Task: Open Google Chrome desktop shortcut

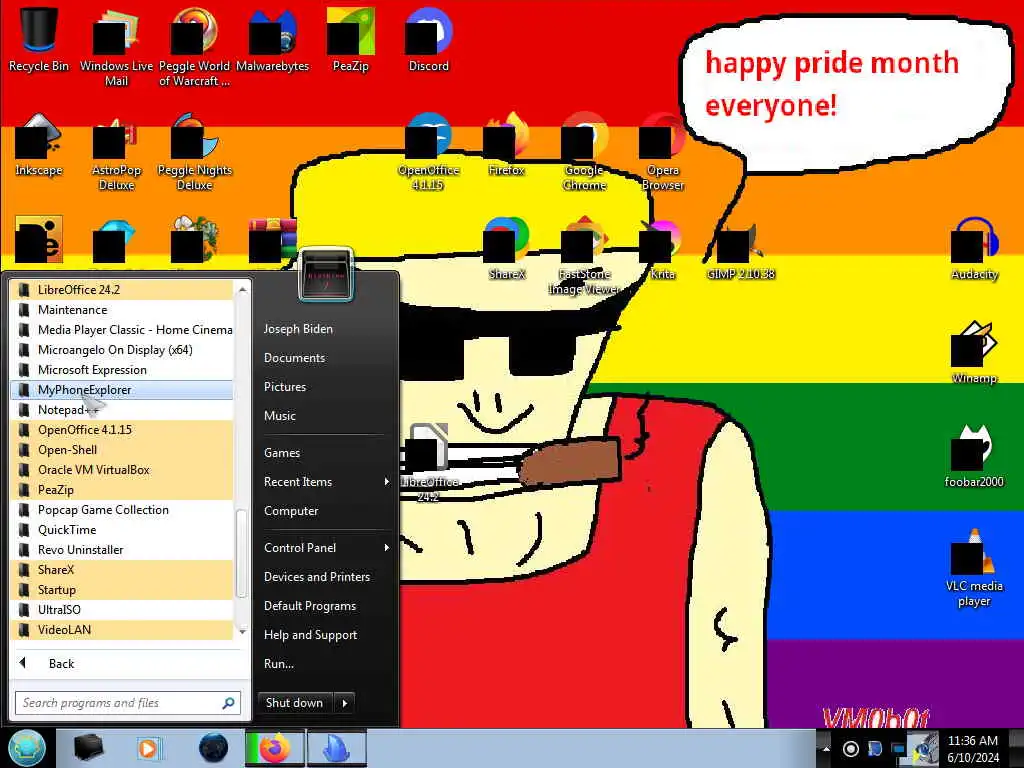Action: pyautogui.click(x=584, y=152)
